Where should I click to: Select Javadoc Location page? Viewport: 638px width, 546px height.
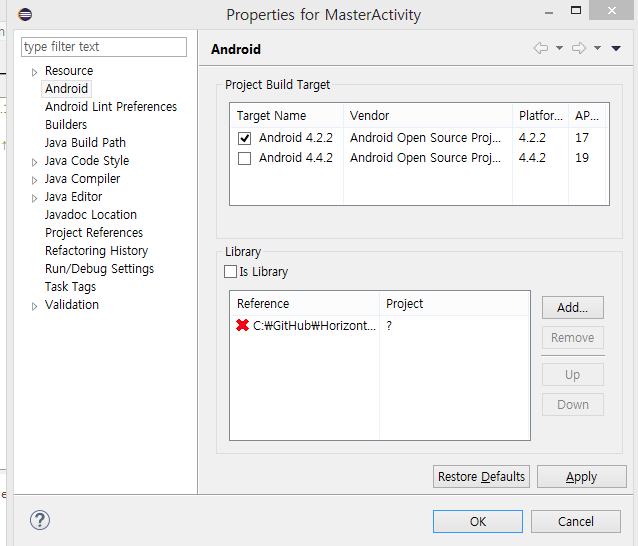point(91,214)
